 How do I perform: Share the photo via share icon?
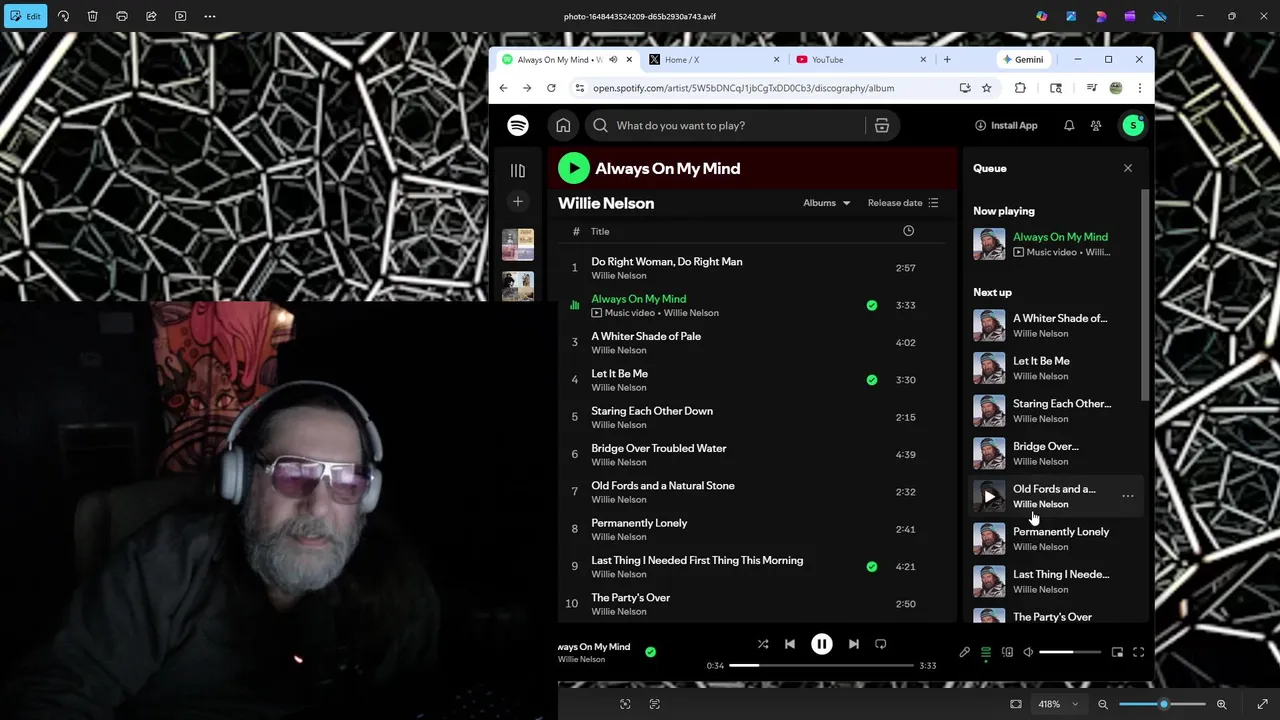[x=151, y=16]
